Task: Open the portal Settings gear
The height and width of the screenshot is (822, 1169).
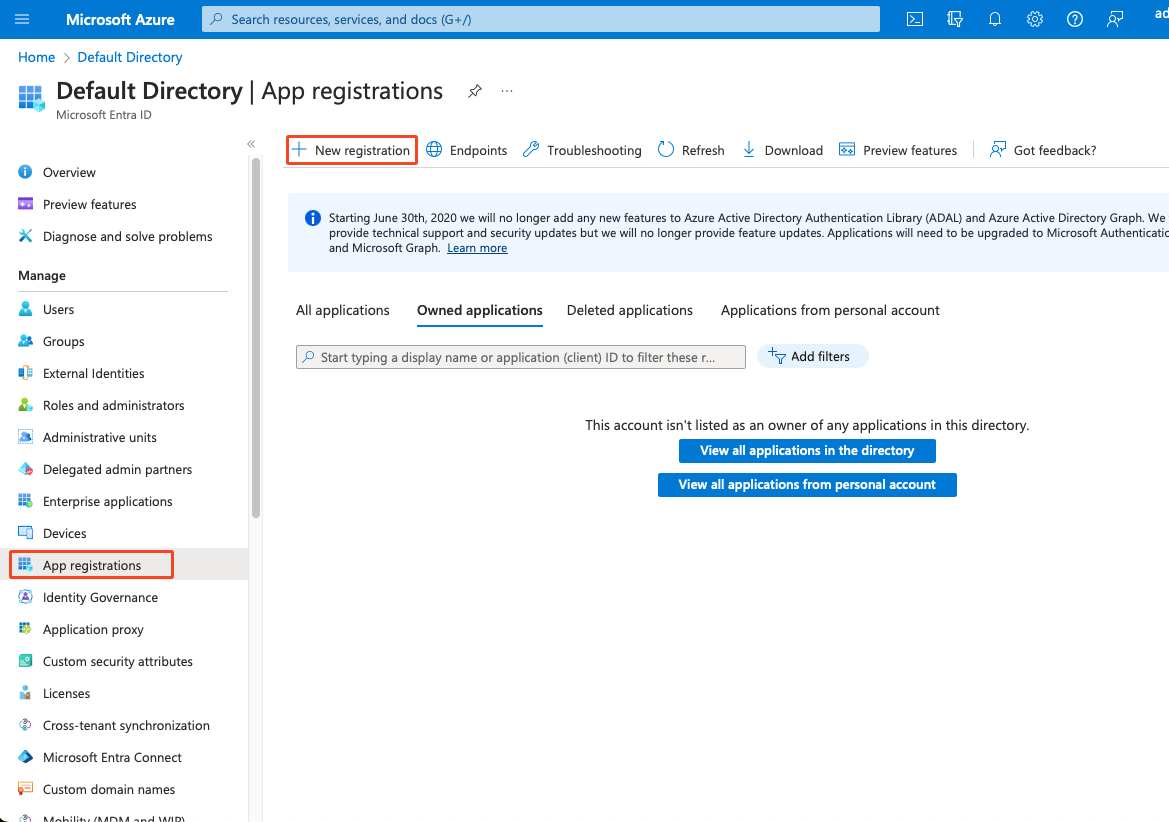Action: click(1034, 18)
